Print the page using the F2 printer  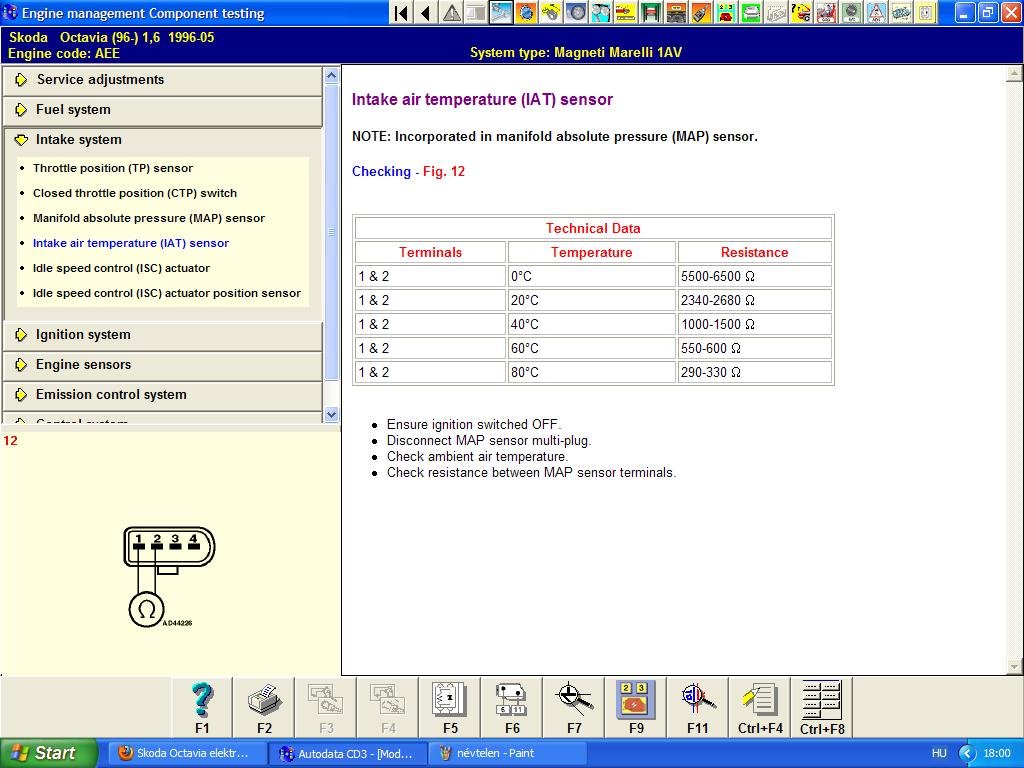(x=264, y=708)
